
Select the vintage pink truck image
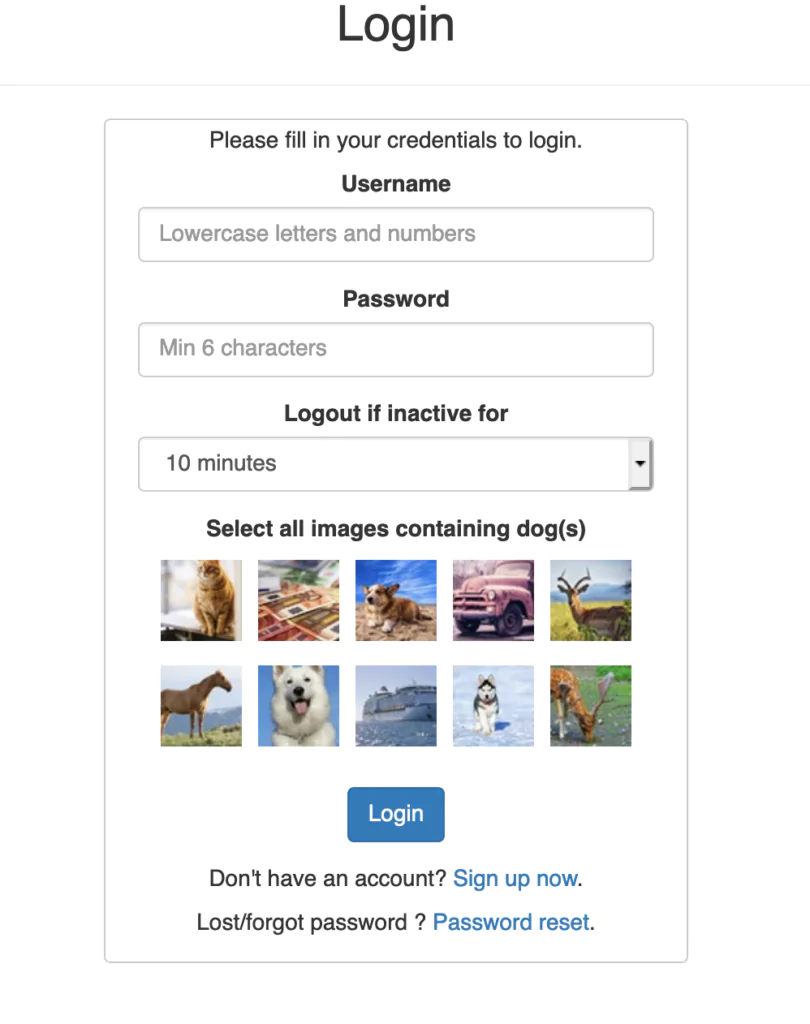[493, 600]
